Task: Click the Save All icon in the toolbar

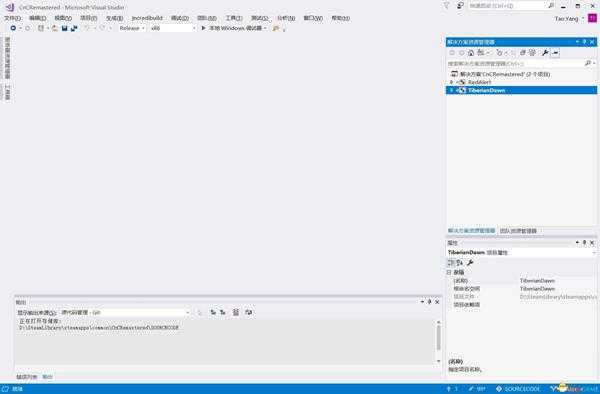Action: pyautogui.click(x=74, y=28)
